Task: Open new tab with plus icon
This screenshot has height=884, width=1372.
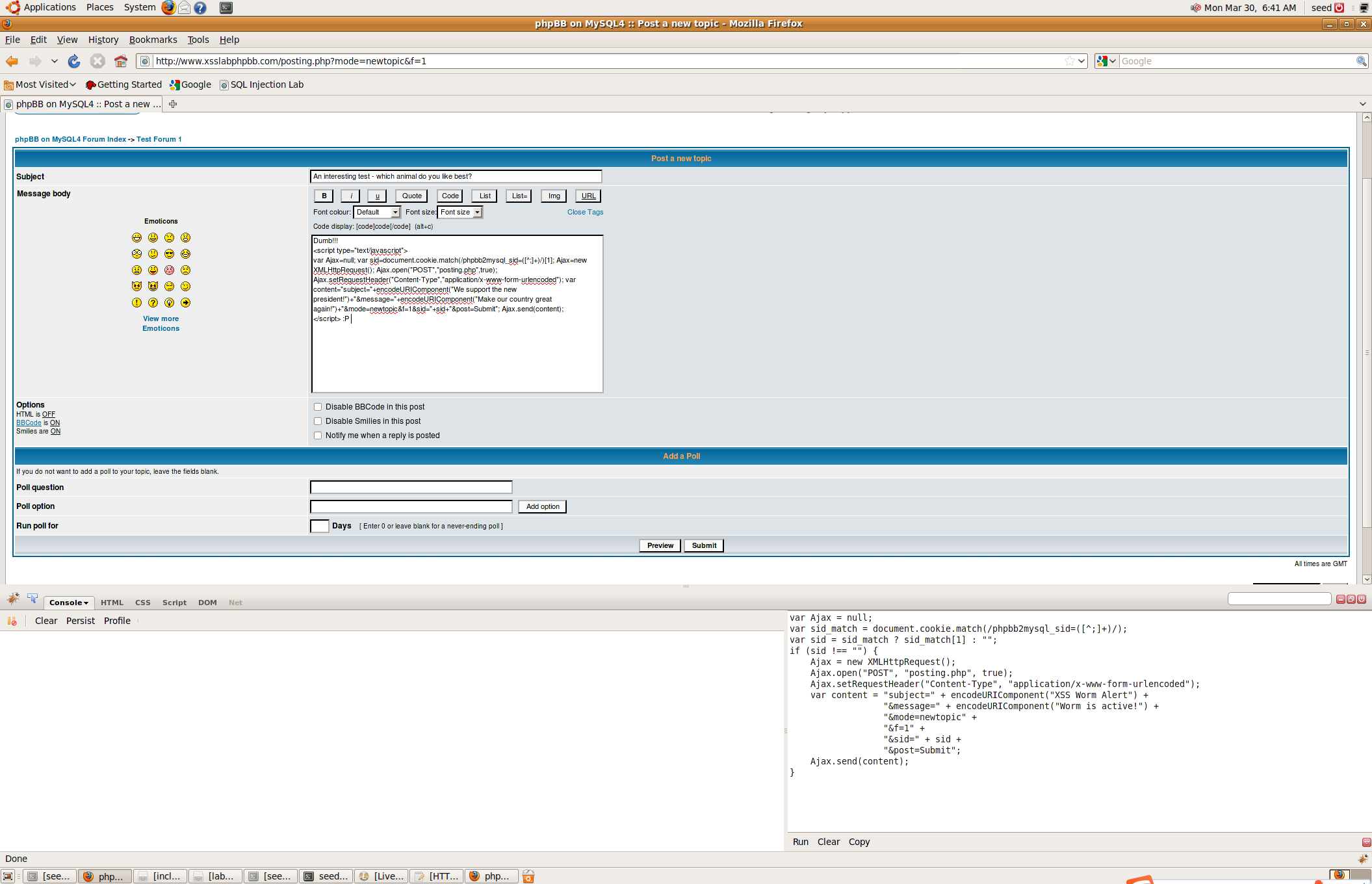Action: tap(173, 104)
